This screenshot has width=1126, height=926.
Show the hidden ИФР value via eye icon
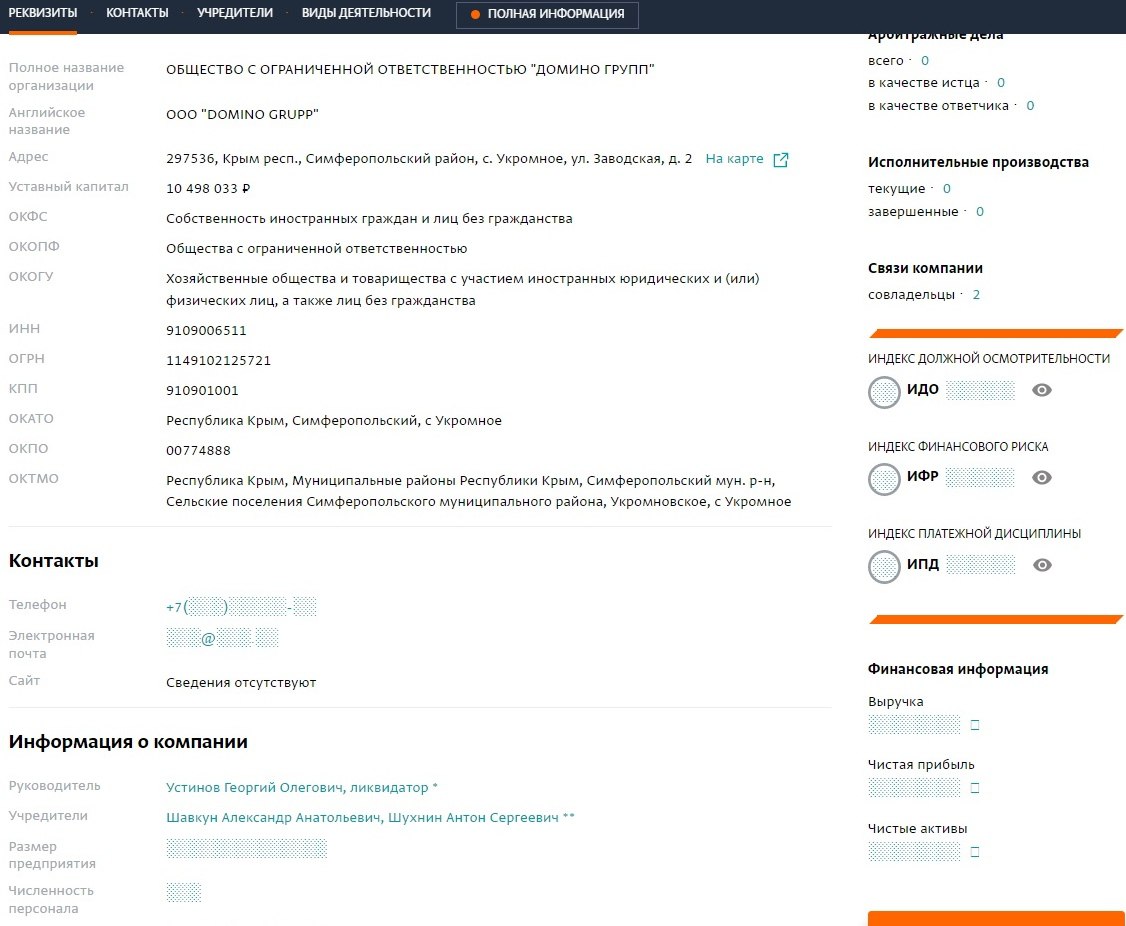tap(1042, 478)
